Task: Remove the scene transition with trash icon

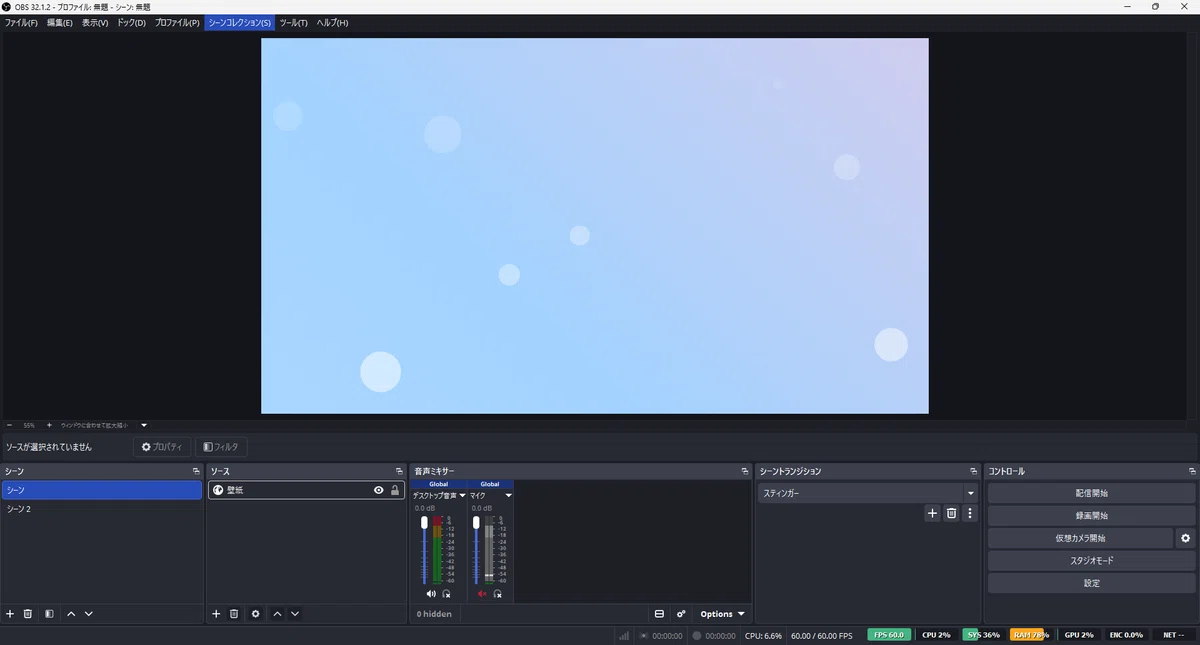Action: click(x=951, y=513)
